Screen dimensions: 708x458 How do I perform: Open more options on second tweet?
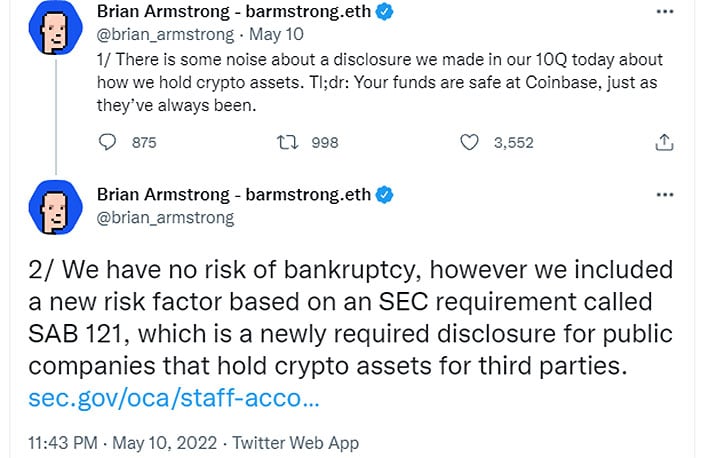click(665, 195)
